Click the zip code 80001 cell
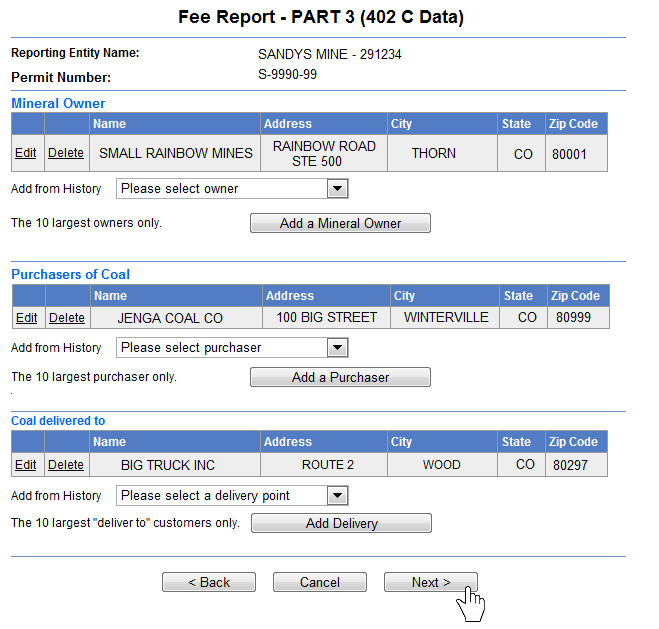 [x=576, y=153]
